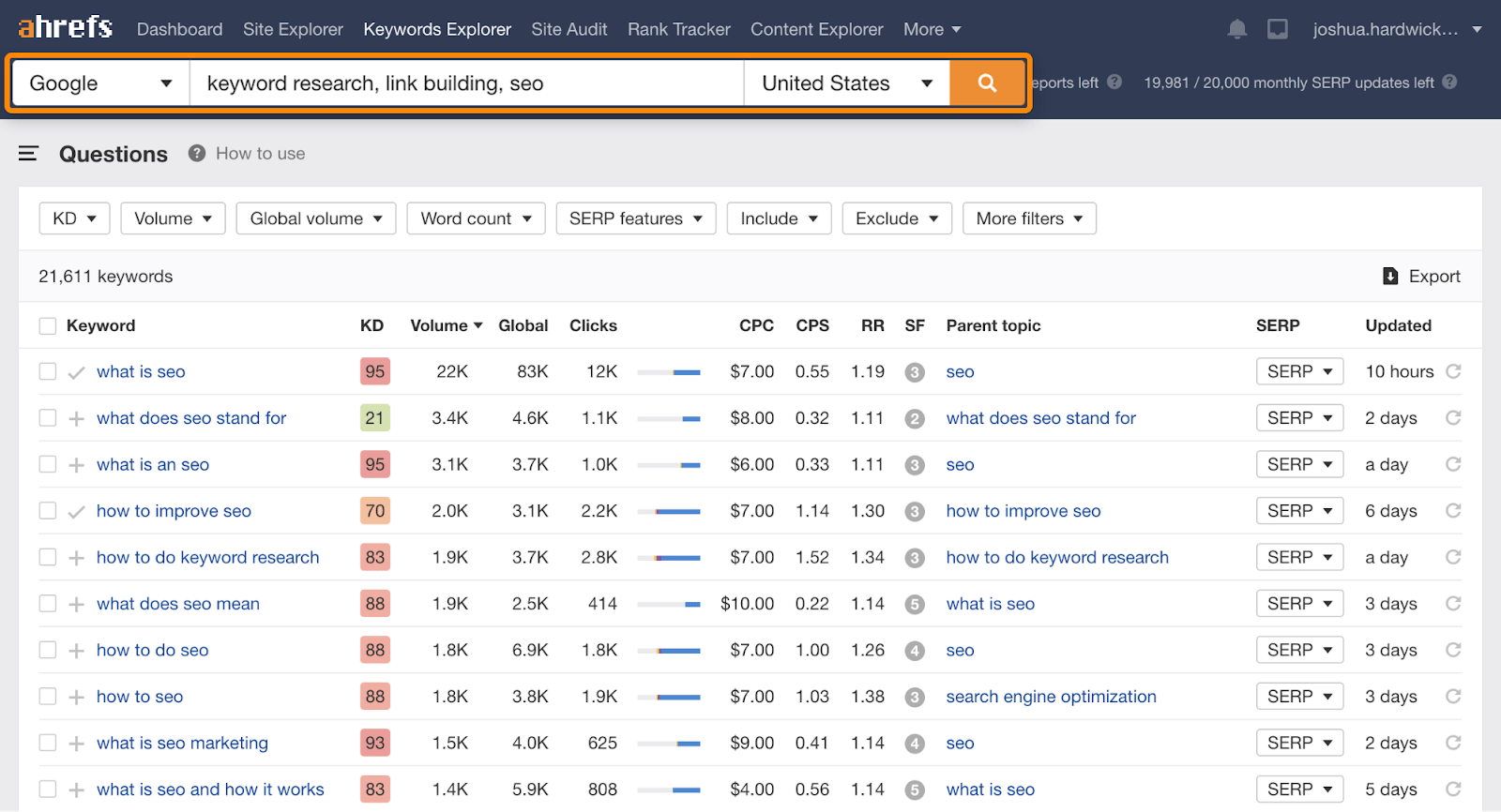Open the hamburger menu beside Questions
Image resolution: width=1501 pixels, height=812 pixels.
click(28, 154)
